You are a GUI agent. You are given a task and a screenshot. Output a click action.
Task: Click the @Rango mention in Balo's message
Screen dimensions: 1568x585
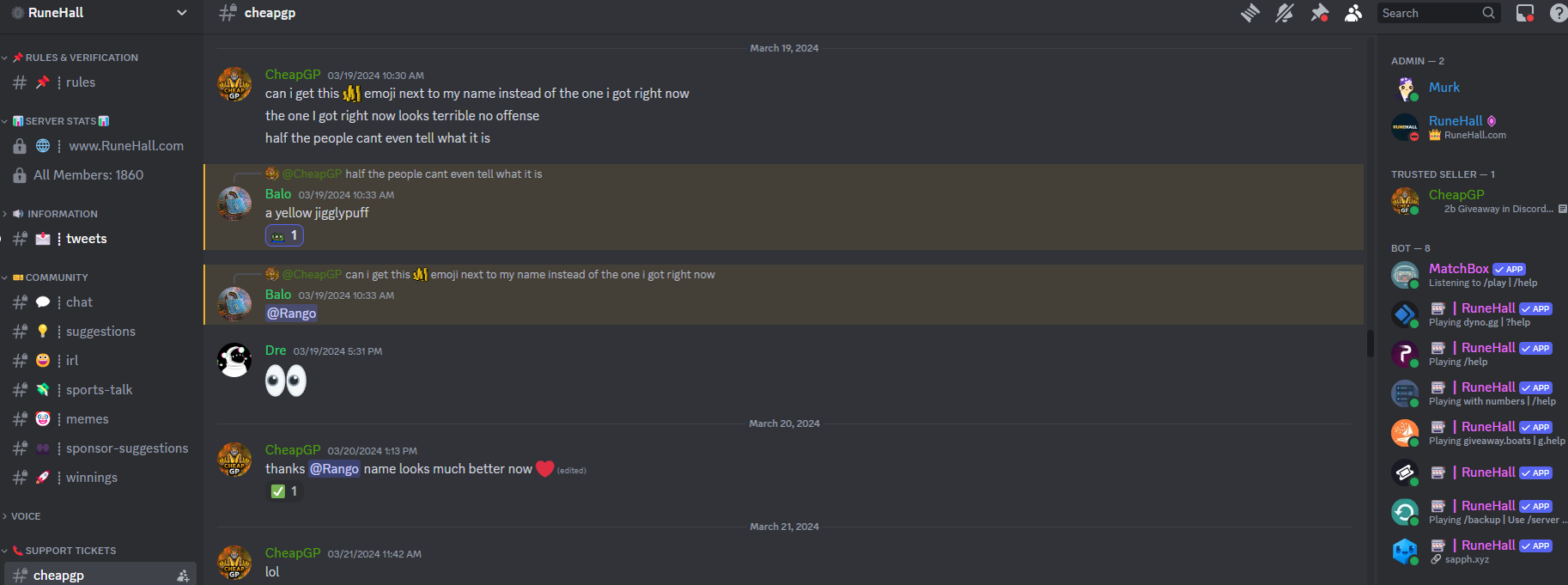[292, 314]
